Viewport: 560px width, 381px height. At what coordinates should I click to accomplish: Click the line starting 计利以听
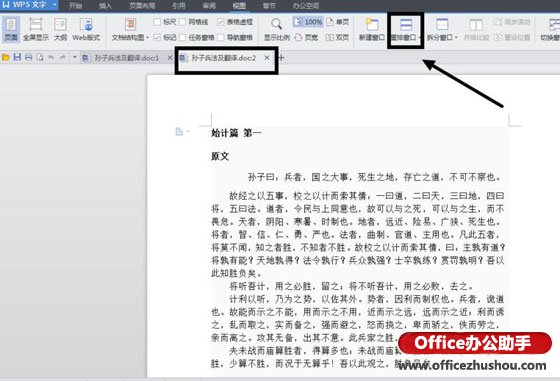[x=366, y=299]
